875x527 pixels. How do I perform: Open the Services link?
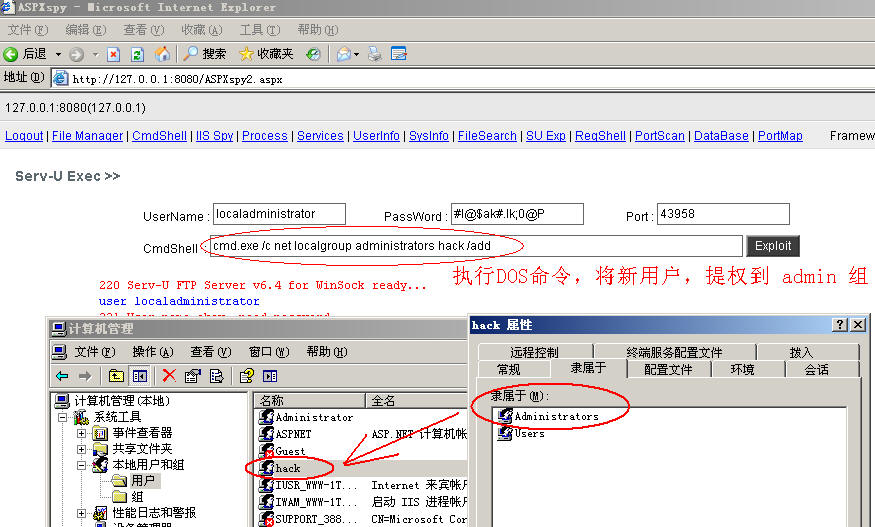(x=320, y=136)
